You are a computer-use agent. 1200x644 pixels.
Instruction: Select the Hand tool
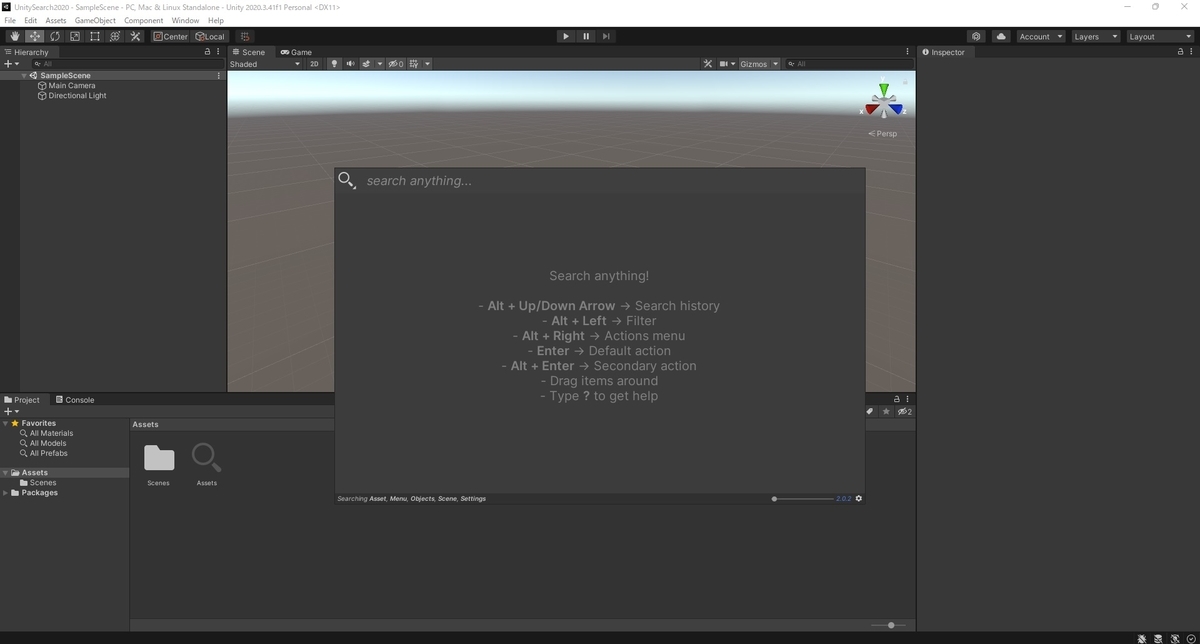pyautogui.click(x=14, y=36)
